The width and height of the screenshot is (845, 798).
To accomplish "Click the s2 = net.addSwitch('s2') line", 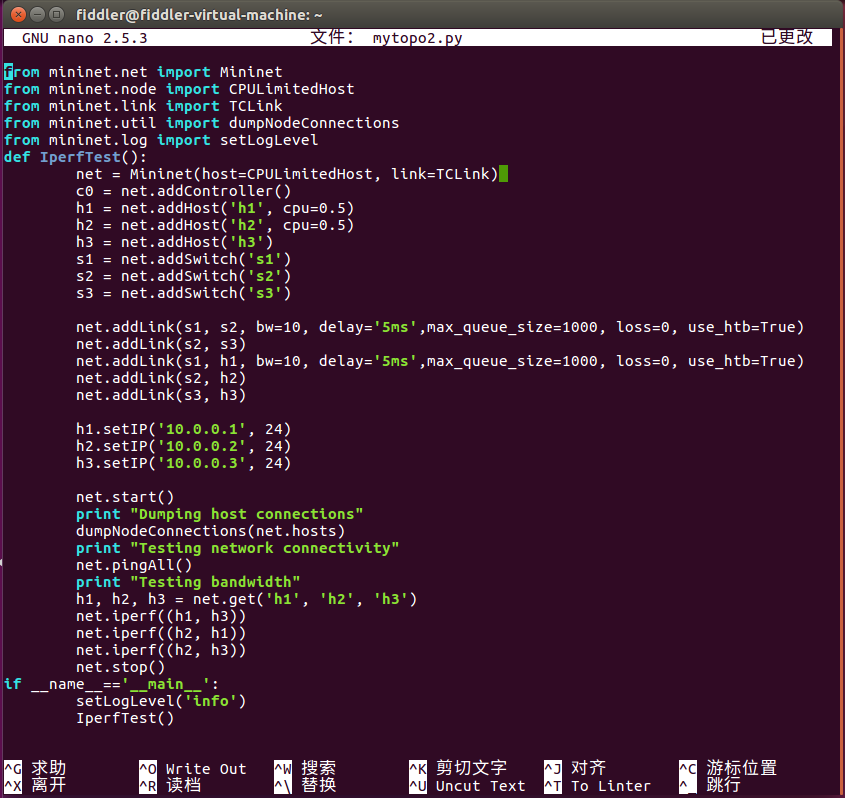I will pyautogui.click(x=183, y=276).
